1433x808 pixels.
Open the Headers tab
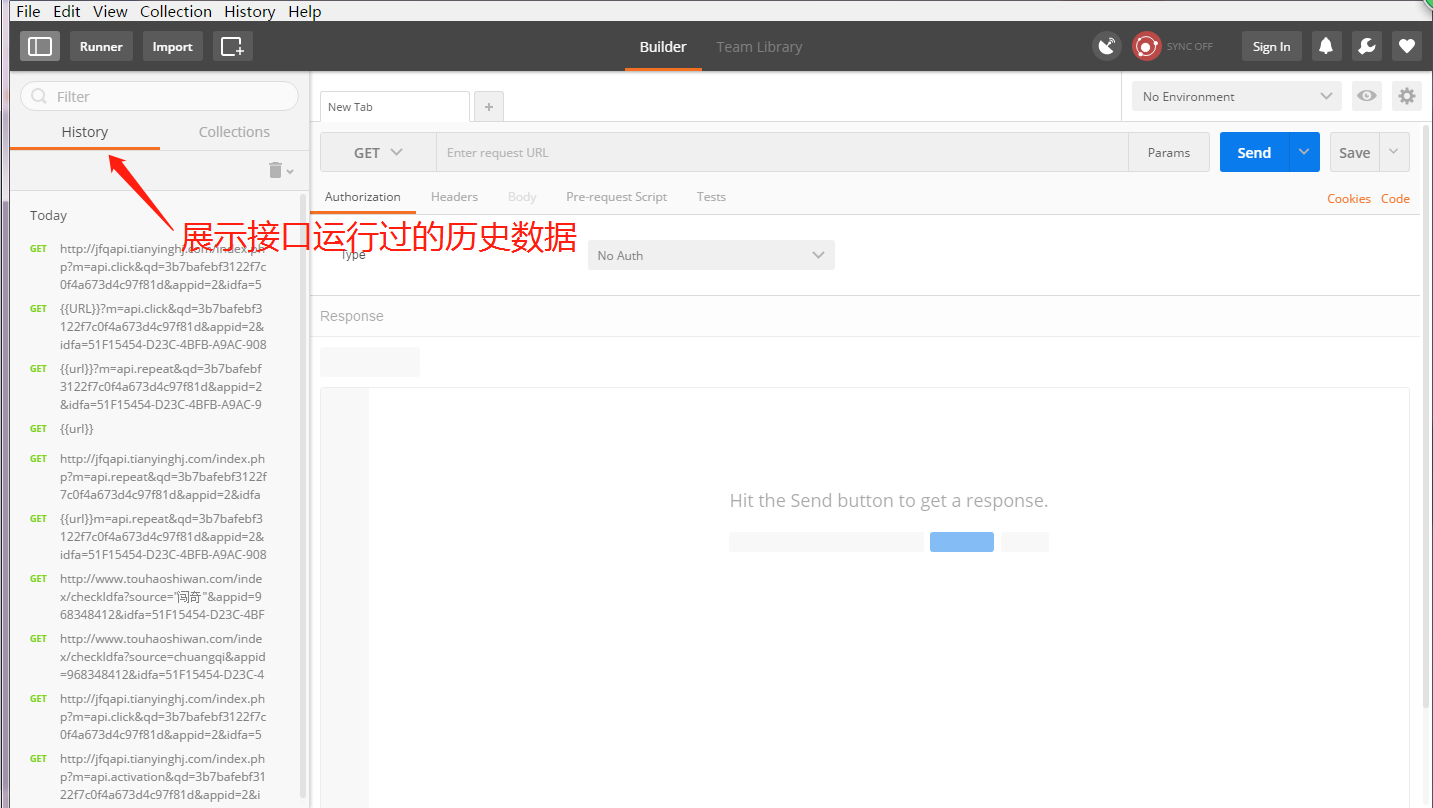tap(454, 197)
